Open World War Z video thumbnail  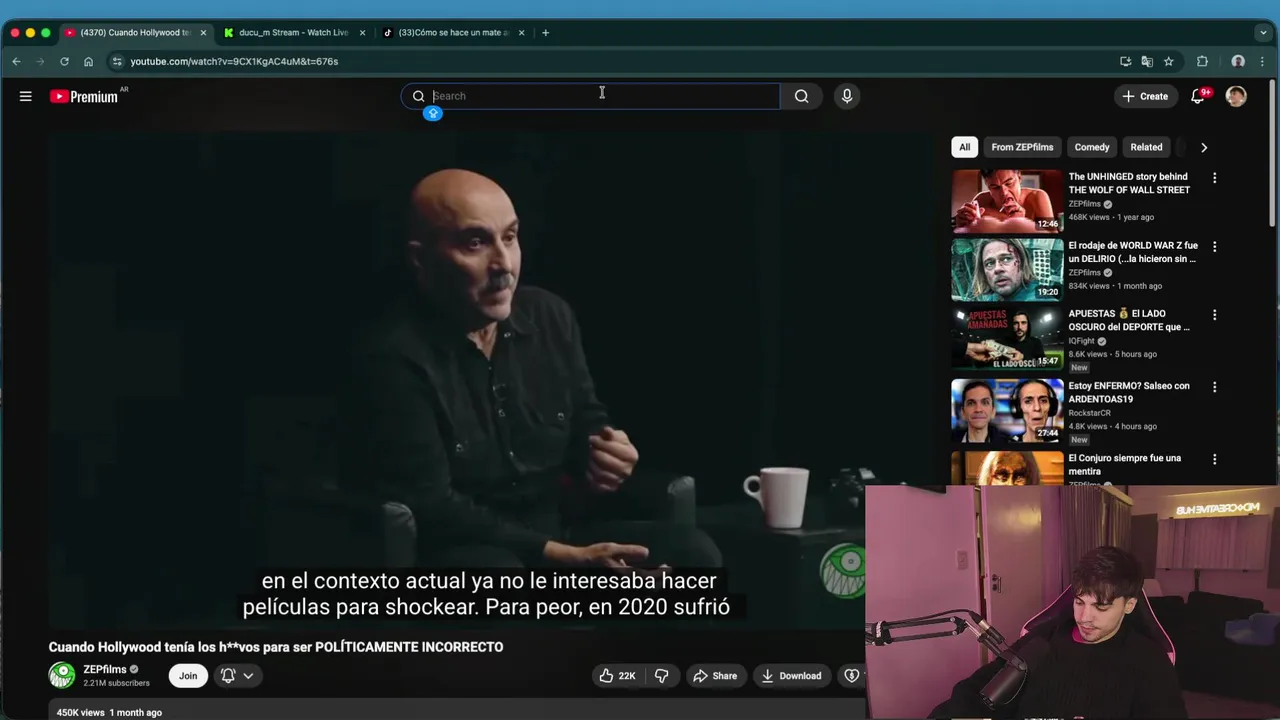click(1007, 270)
